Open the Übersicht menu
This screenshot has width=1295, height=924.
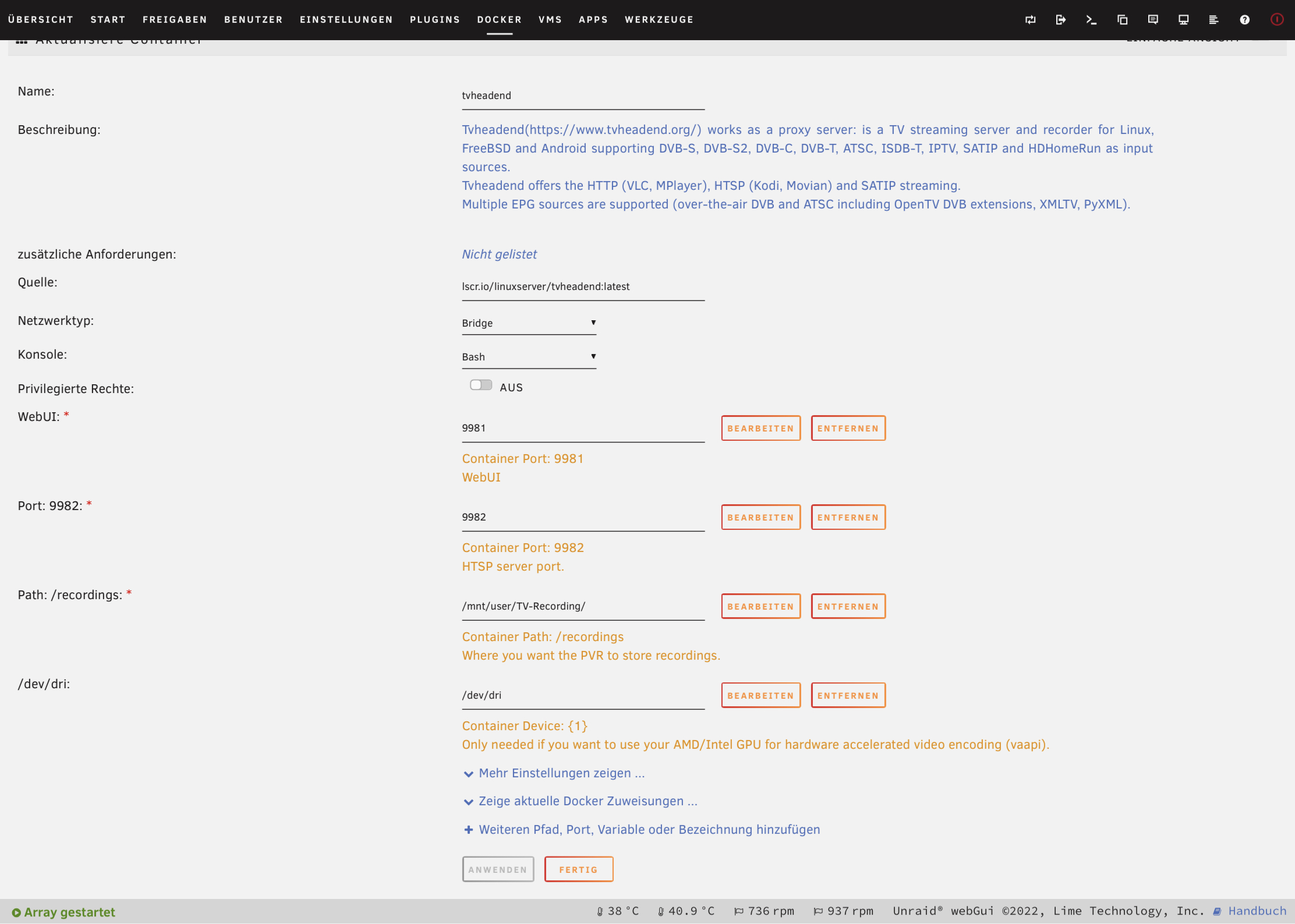click(x=41, y=20)
